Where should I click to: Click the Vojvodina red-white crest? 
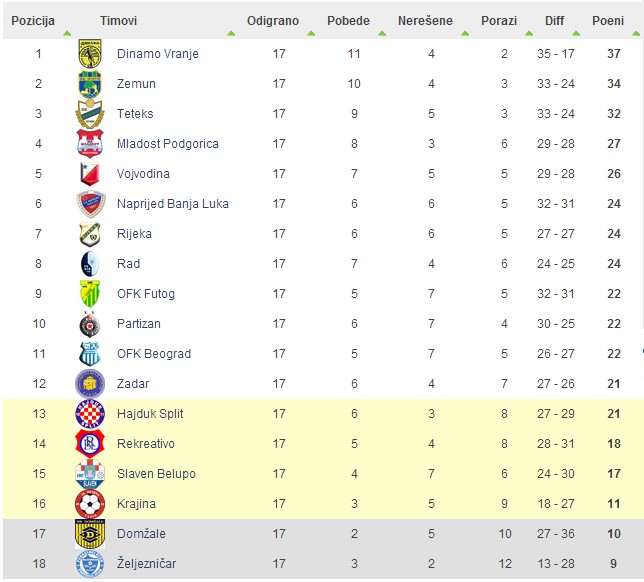[90, 174]
